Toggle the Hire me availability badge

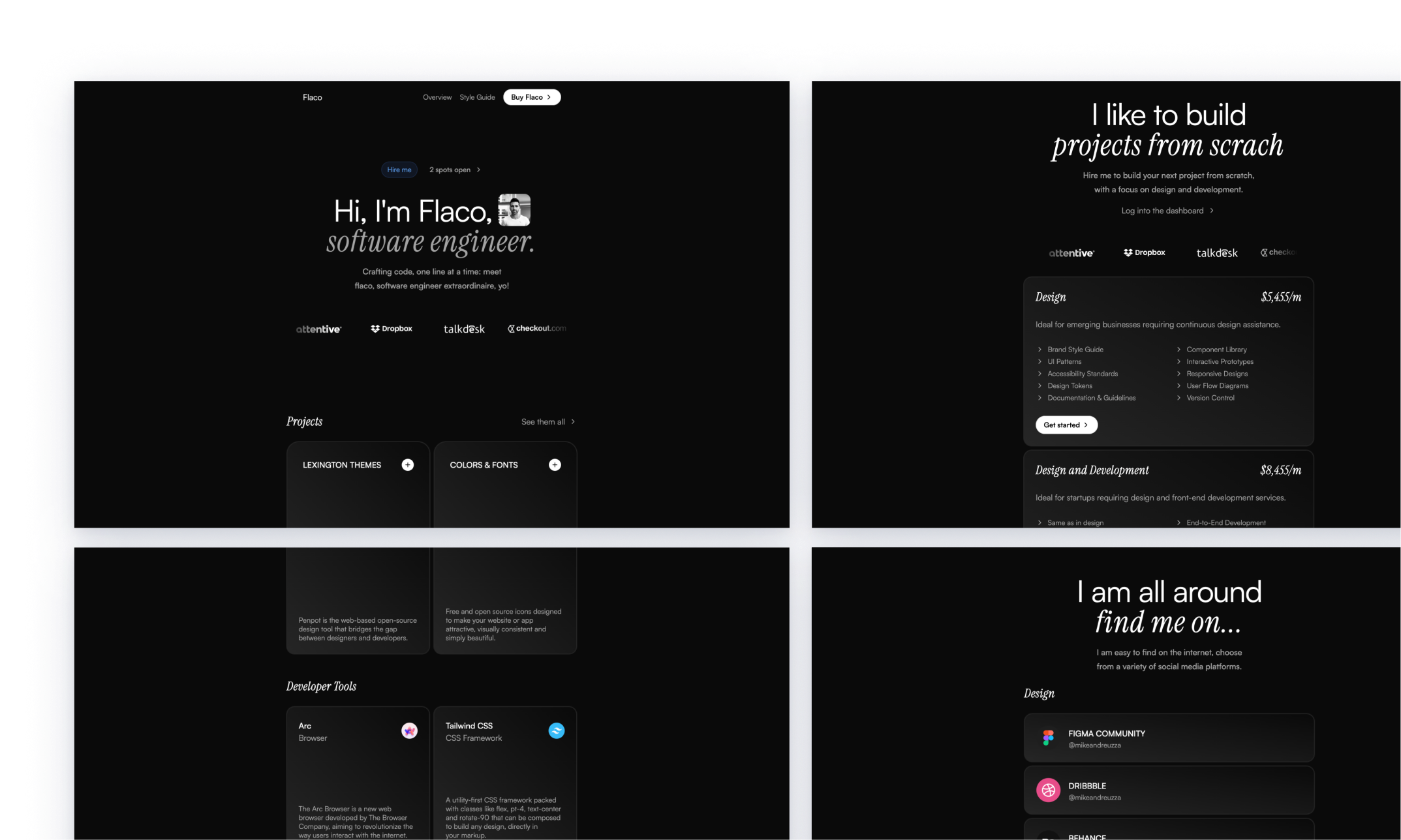point(399,169)
